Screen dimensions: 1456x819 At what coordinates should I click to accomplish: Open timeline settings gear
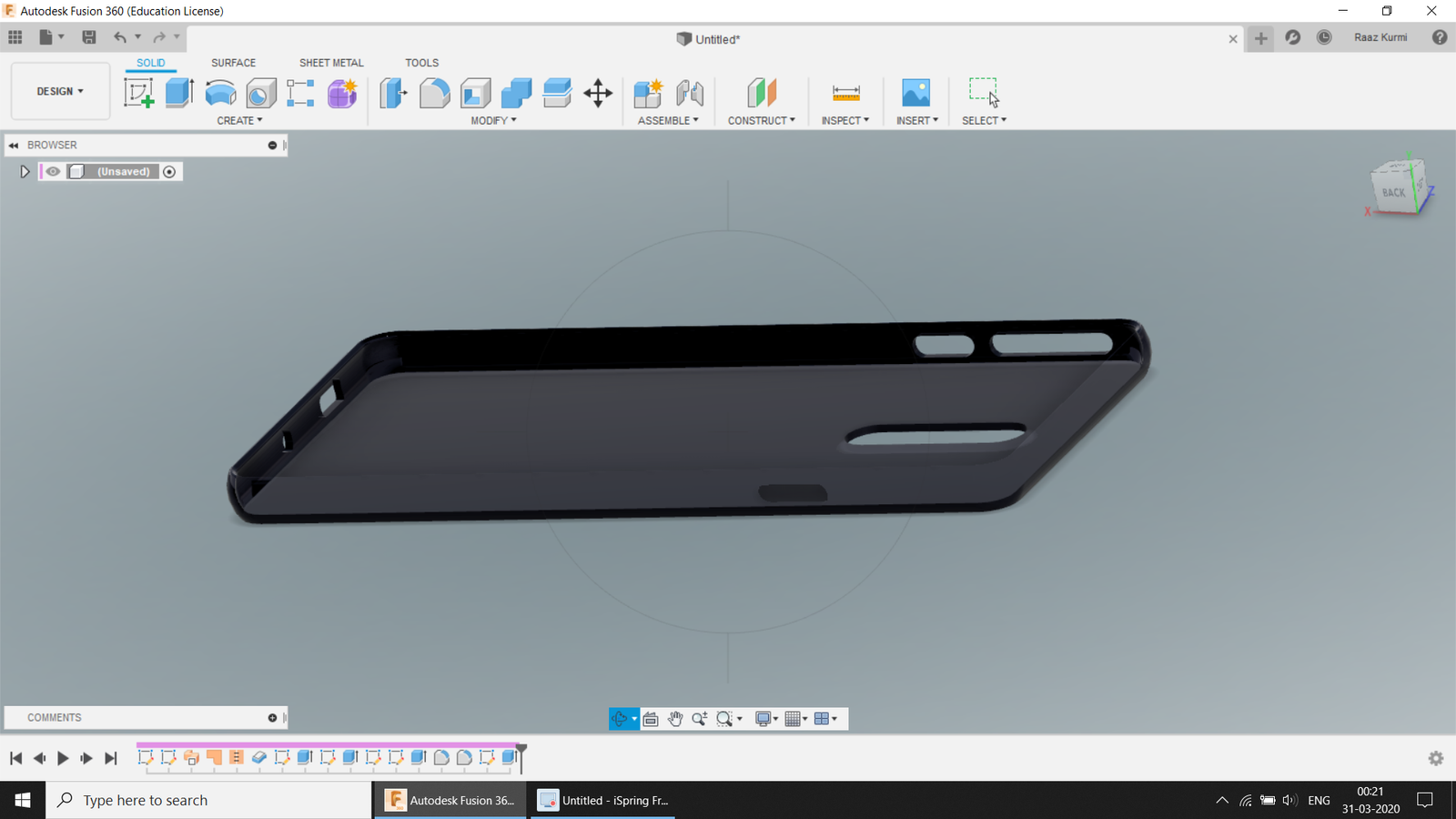[x=1436, y=758]
